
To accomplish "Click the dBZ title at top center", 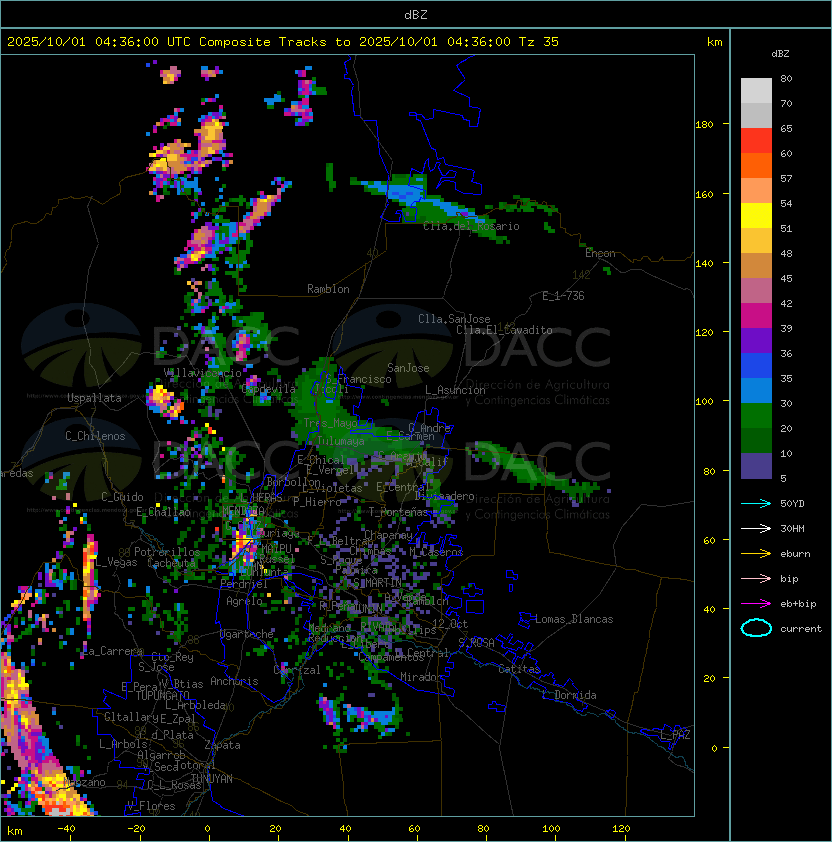I will tap(416, 14).
